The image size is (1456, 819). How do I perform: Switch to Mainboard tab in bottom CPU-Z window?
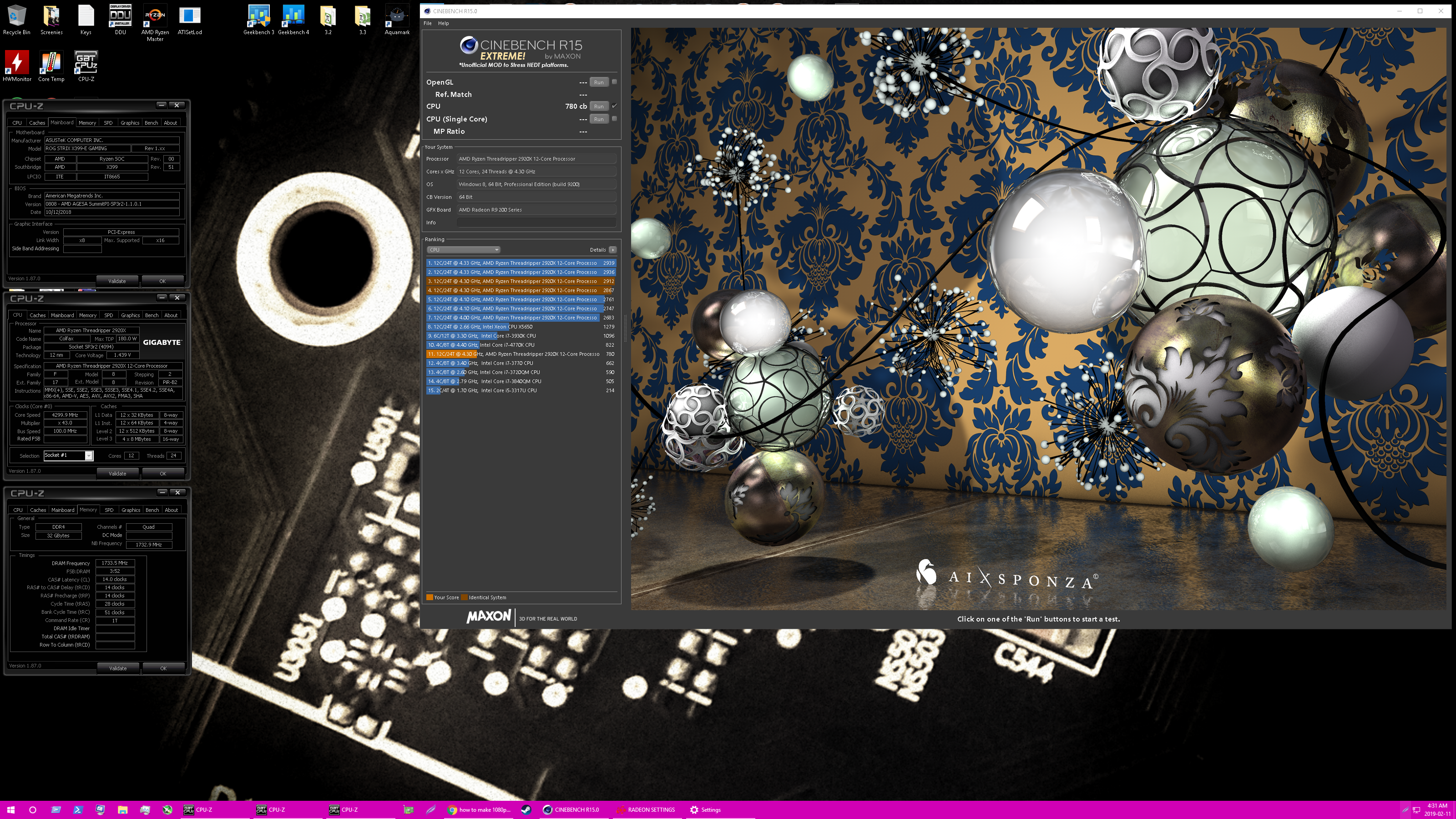(x=63, y=510)
